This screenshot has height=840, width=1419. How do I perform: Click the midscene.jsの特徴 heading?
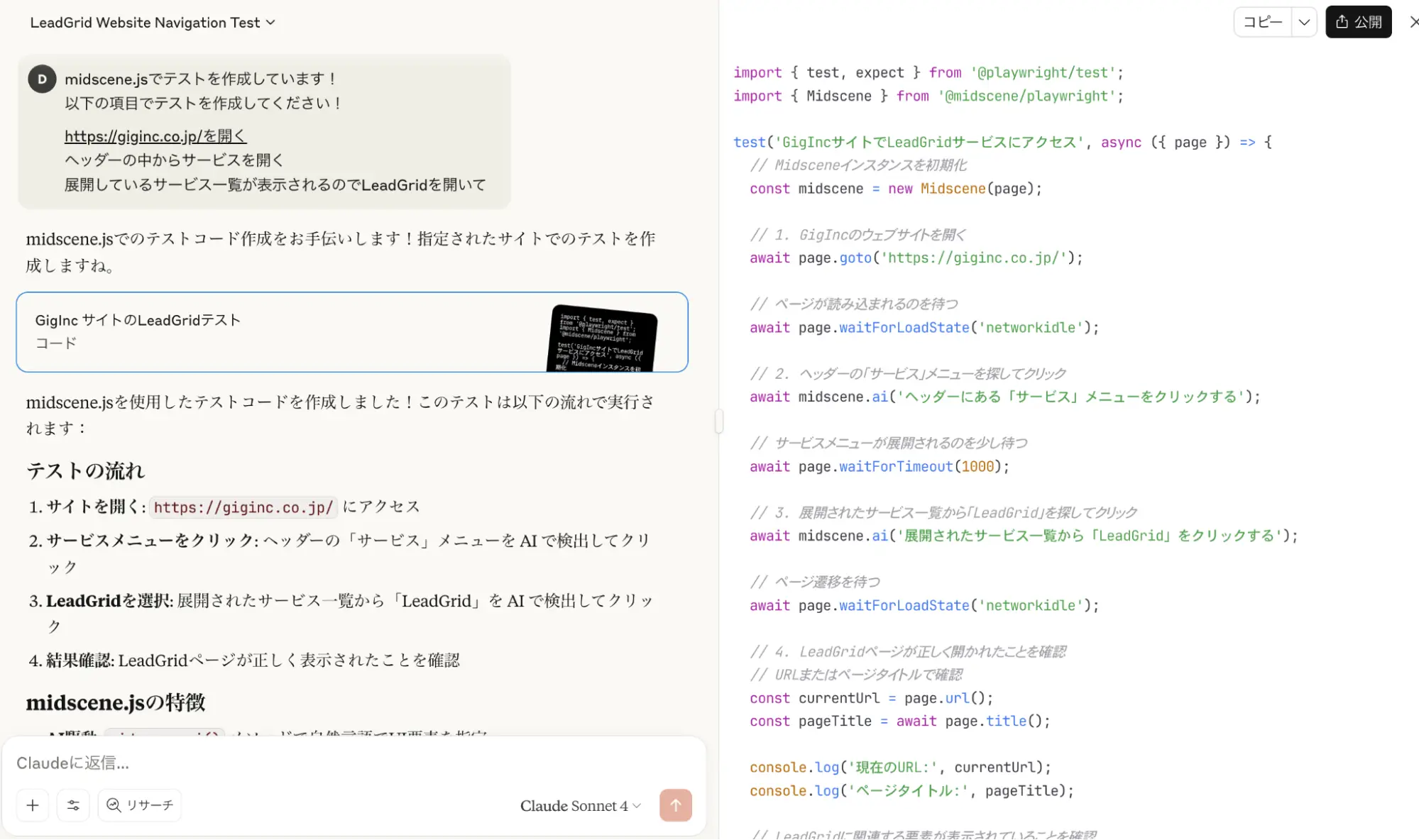coord(116,702)
